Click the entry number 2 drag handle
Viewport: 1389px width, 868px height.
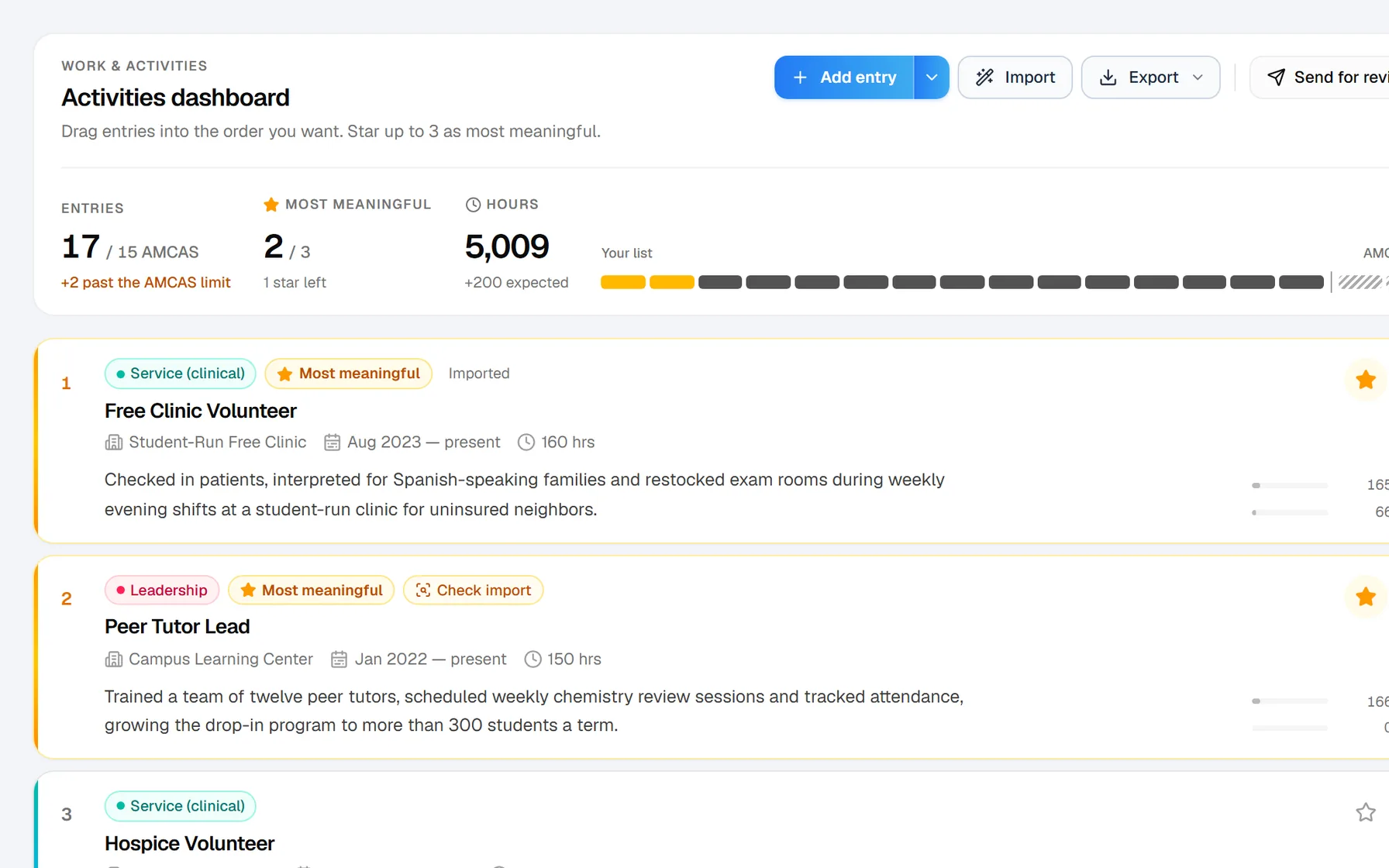coord(67,598)
